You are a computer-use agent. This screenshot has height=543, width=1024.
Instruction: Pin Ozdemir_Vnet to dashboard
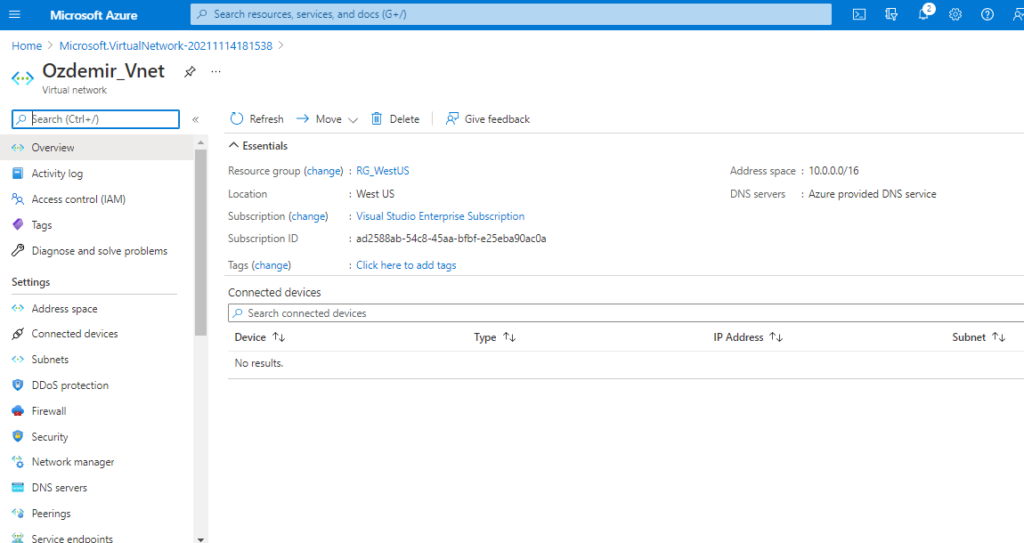pyautogui.click(x=189, y=71)
